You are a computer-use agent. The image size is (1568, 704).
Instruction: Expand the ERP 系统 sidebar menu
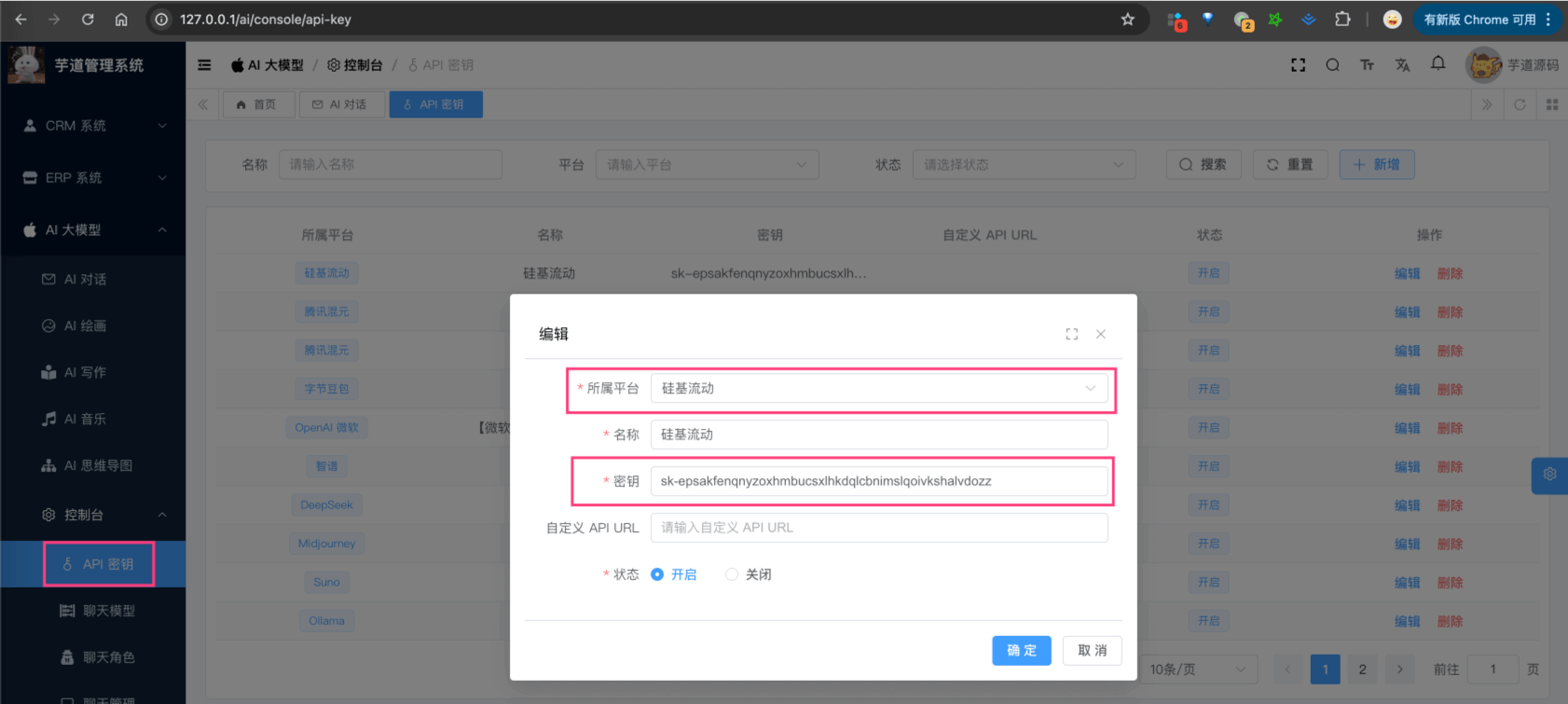pyautogui.click(x=93, y=178)
